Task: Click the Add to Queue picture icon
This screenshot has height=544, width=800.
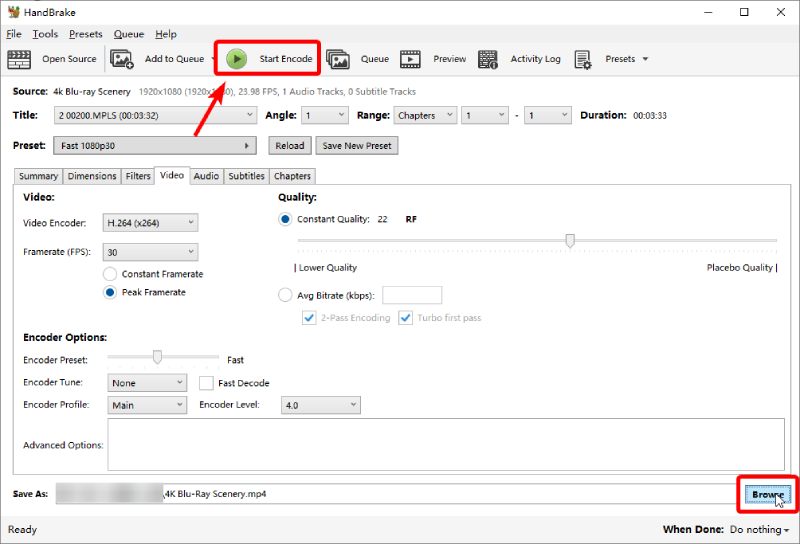Action: (122, 59)
